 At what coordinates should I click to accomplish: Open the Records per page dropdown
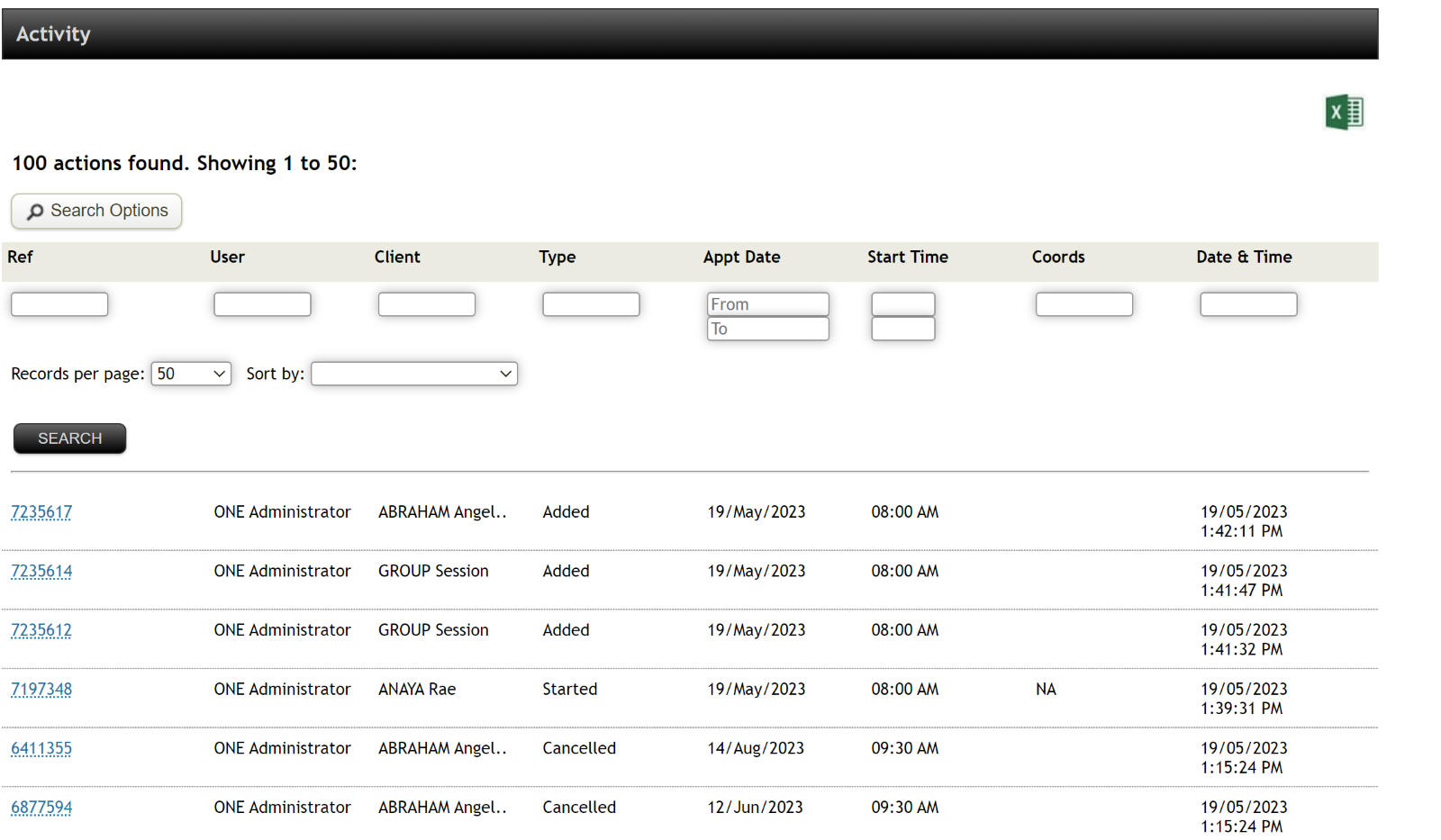190,373
